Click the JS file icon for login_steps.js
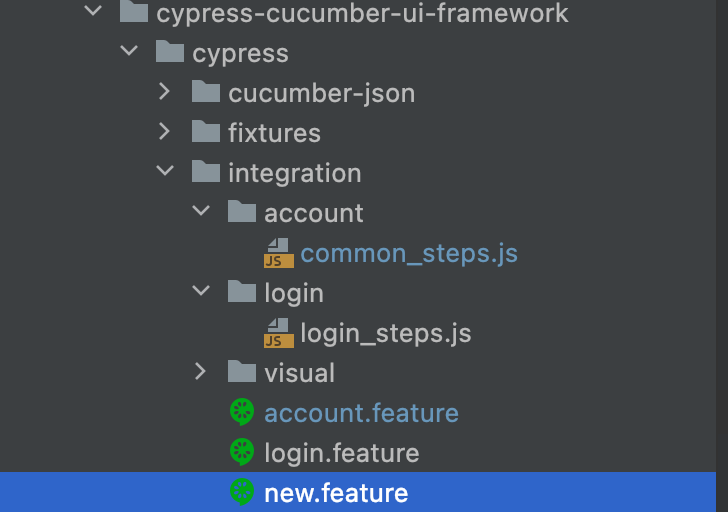728x512 pixels. 278,332
